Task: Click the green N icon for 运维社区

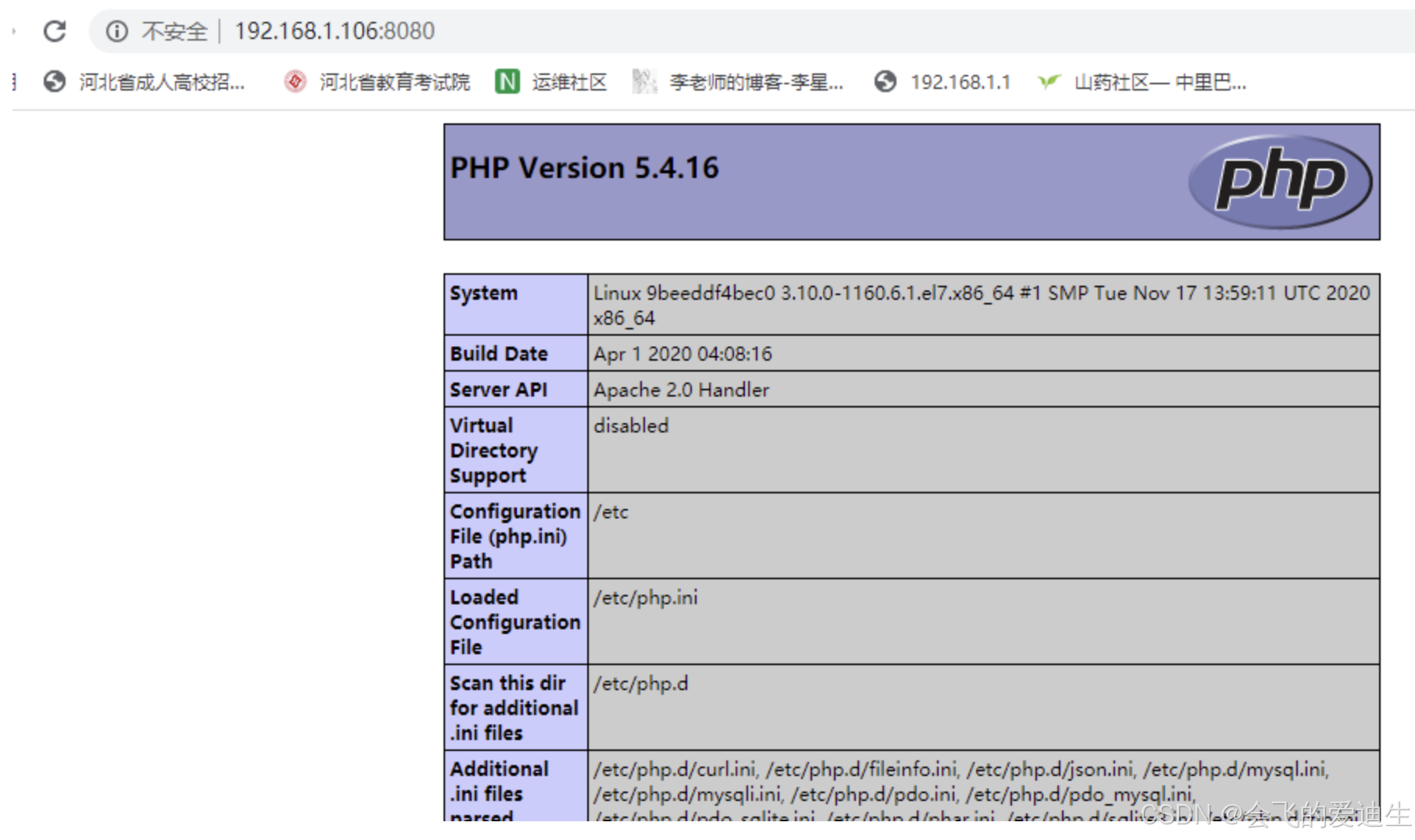Action: [508, 82]
